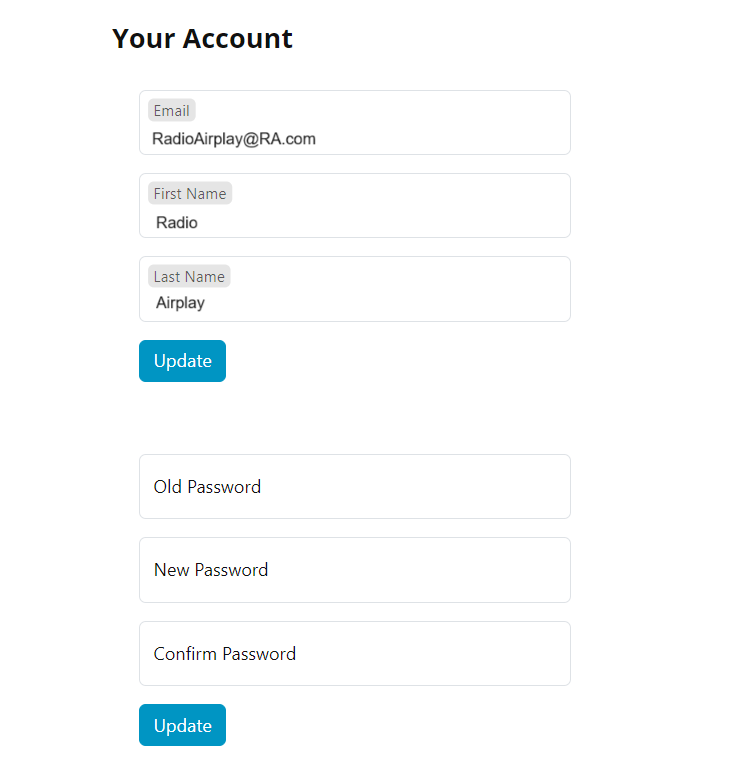Click the Old Password field
This screenshot has width=748, height=757.
[354, 487]
